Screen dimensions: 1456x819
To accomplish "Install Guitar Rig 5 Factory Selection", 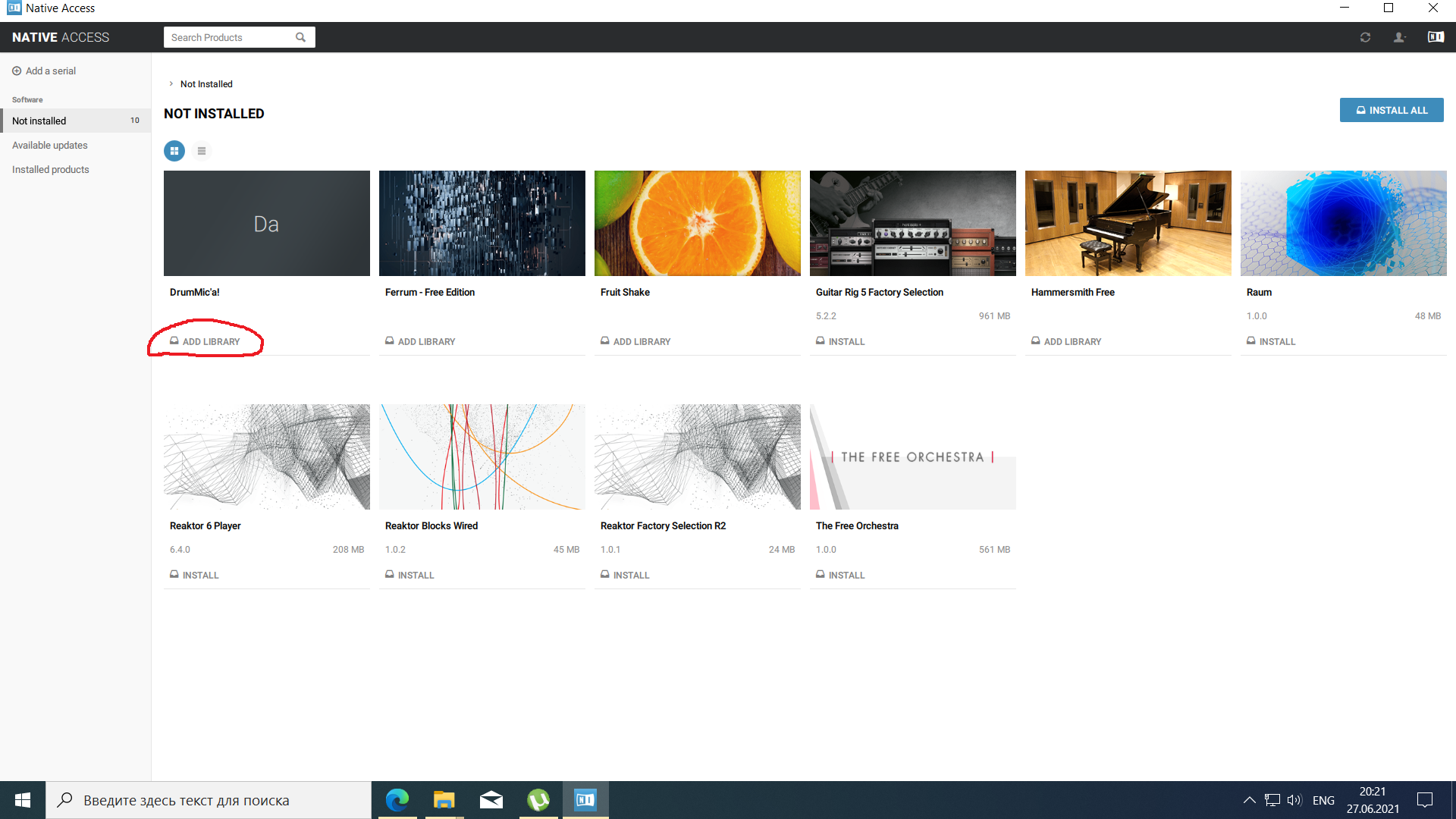I will coord(840,341).
